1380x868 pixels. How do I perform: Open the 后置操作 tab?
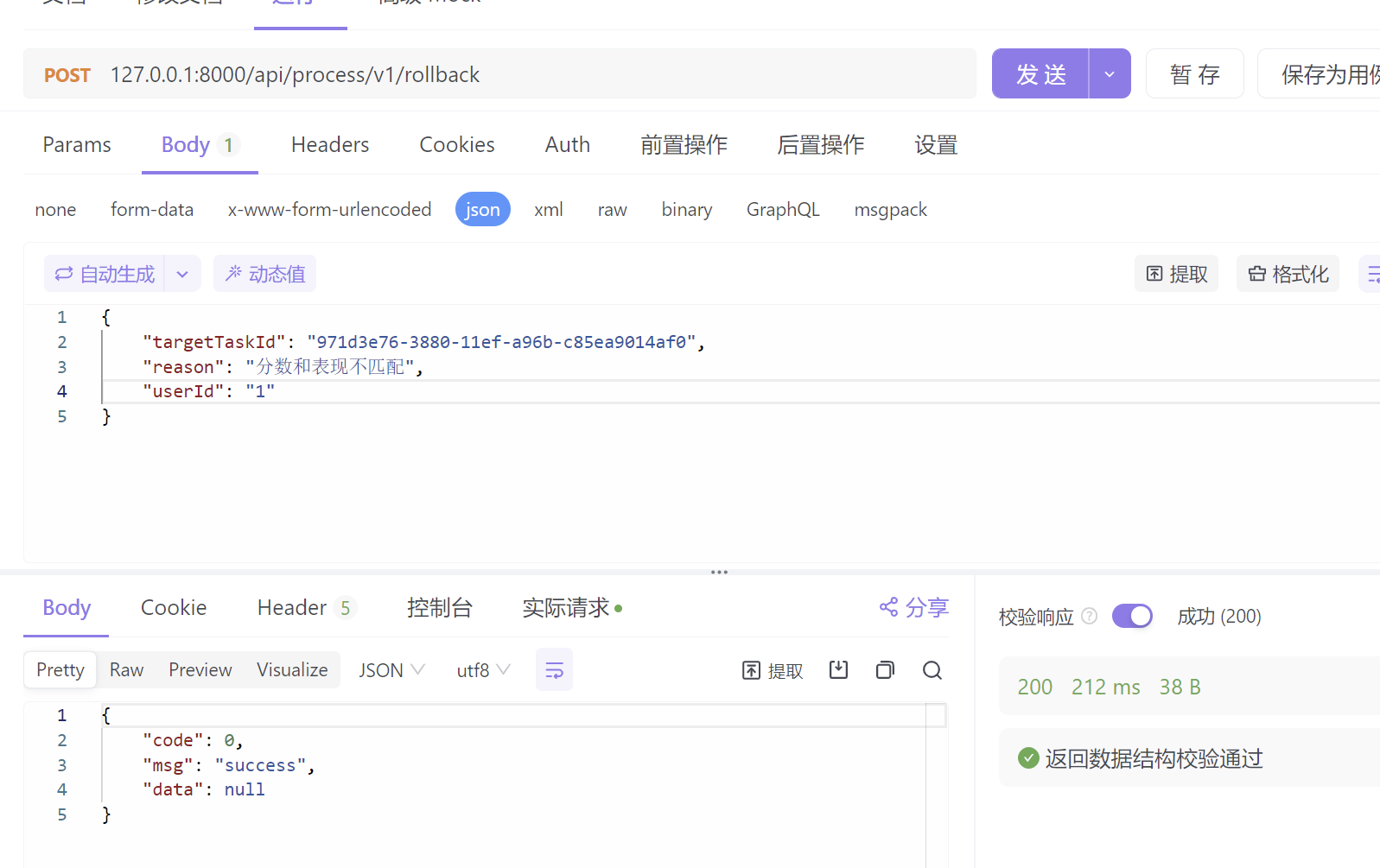point(820,144)
